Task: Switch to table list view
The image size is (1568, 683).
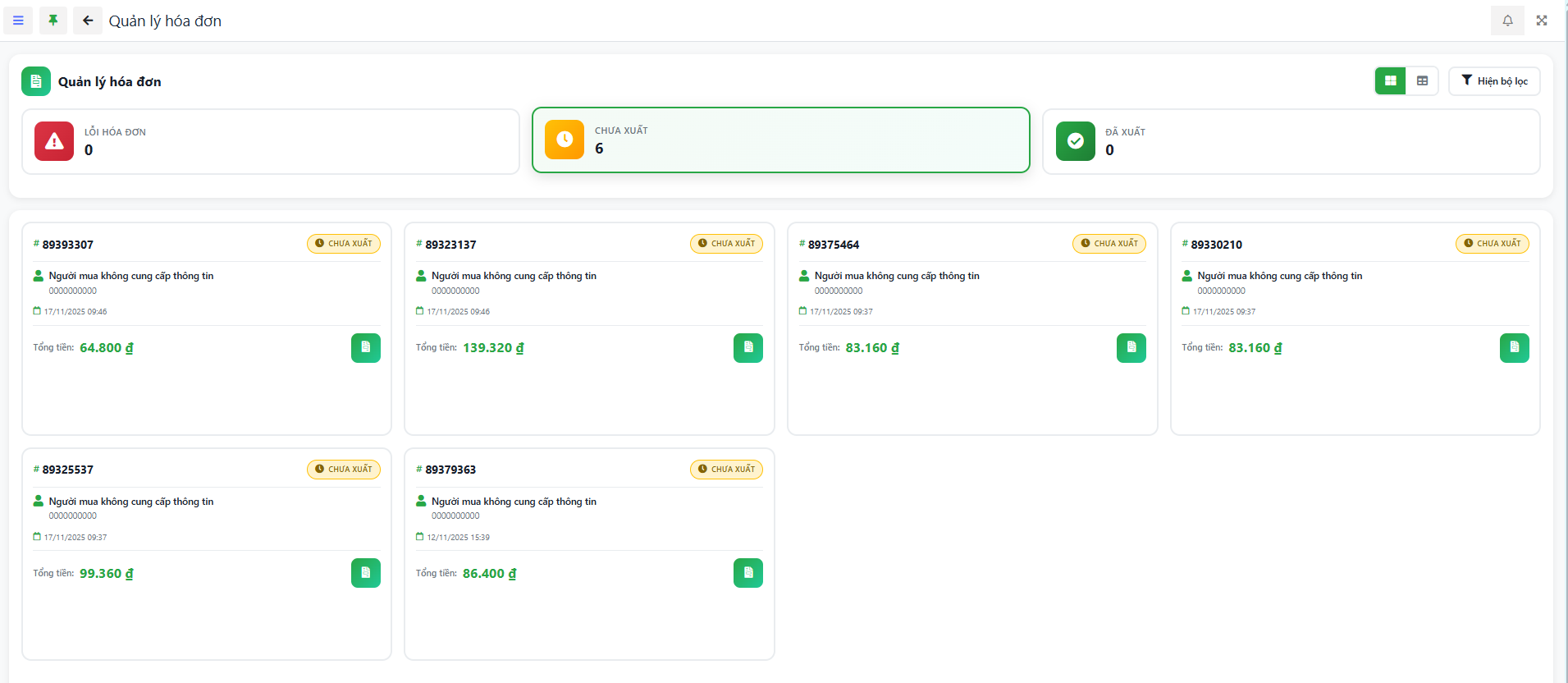Action: (x=1422, y=81)
